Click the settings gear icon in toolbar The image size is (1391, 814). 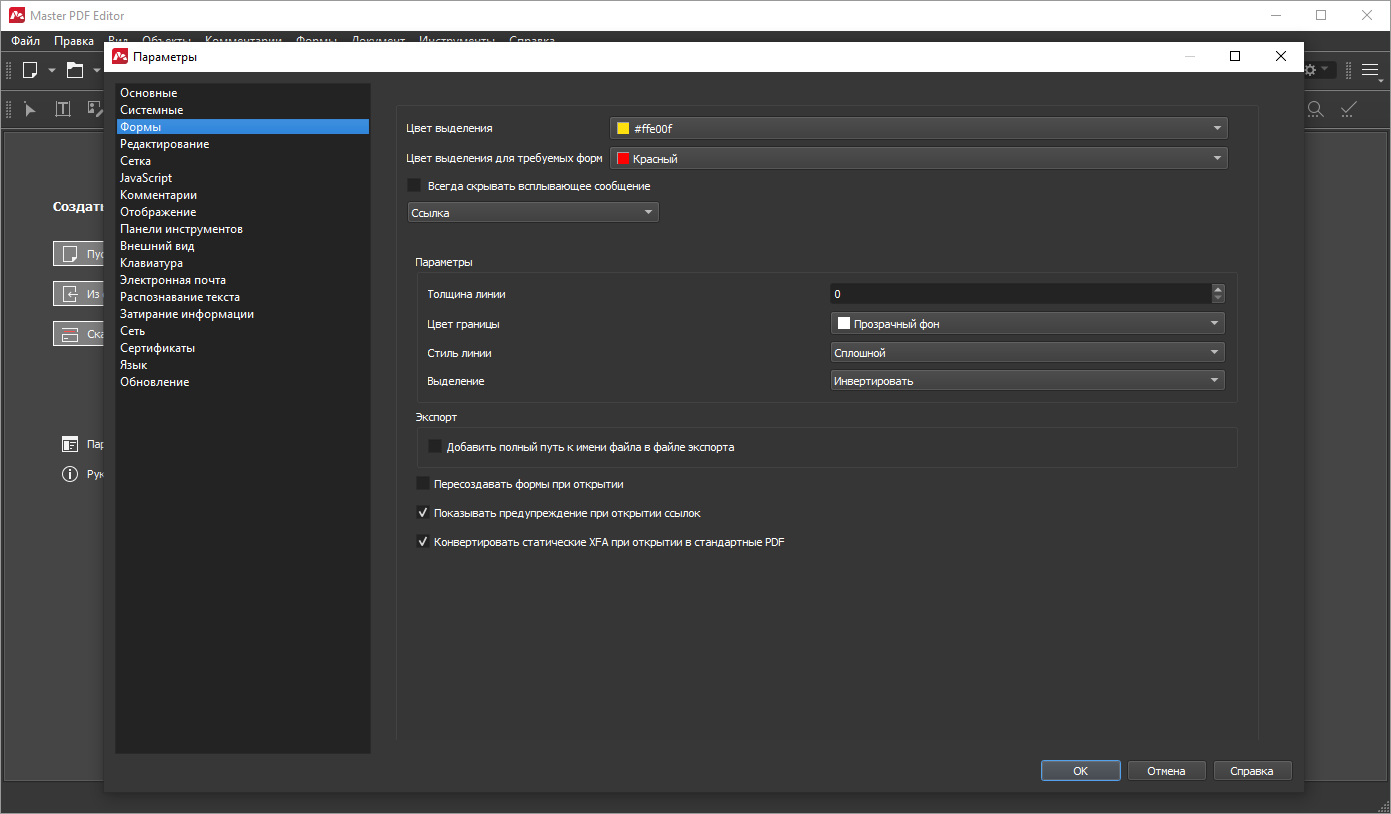coord(1310,70)
